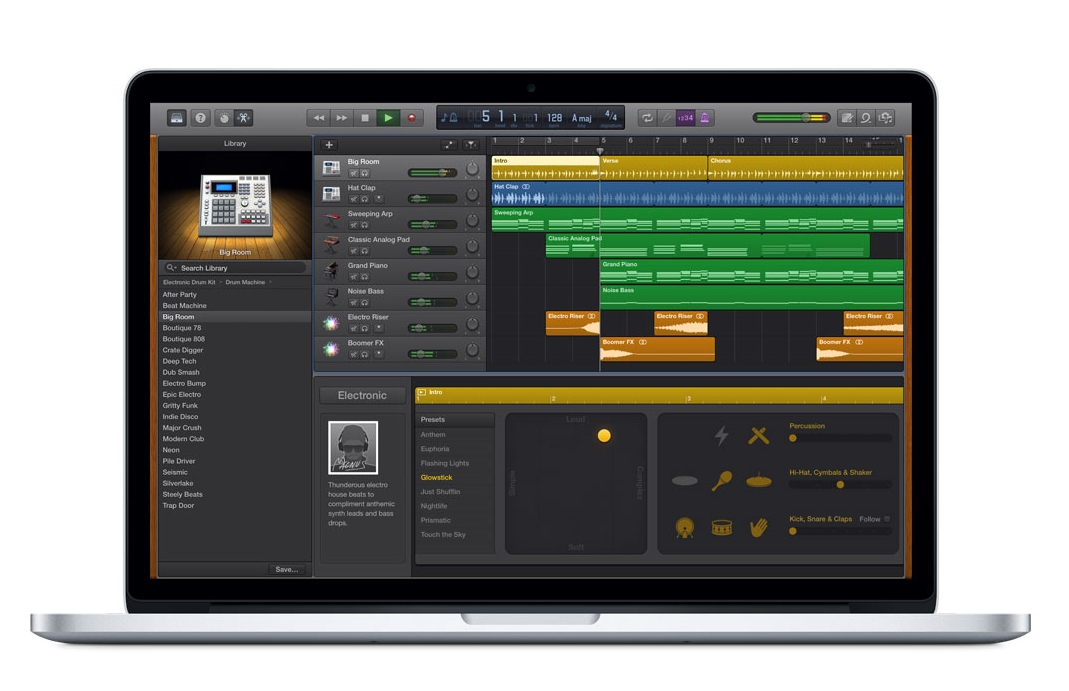Select the kick drum icon

(685, 527)
